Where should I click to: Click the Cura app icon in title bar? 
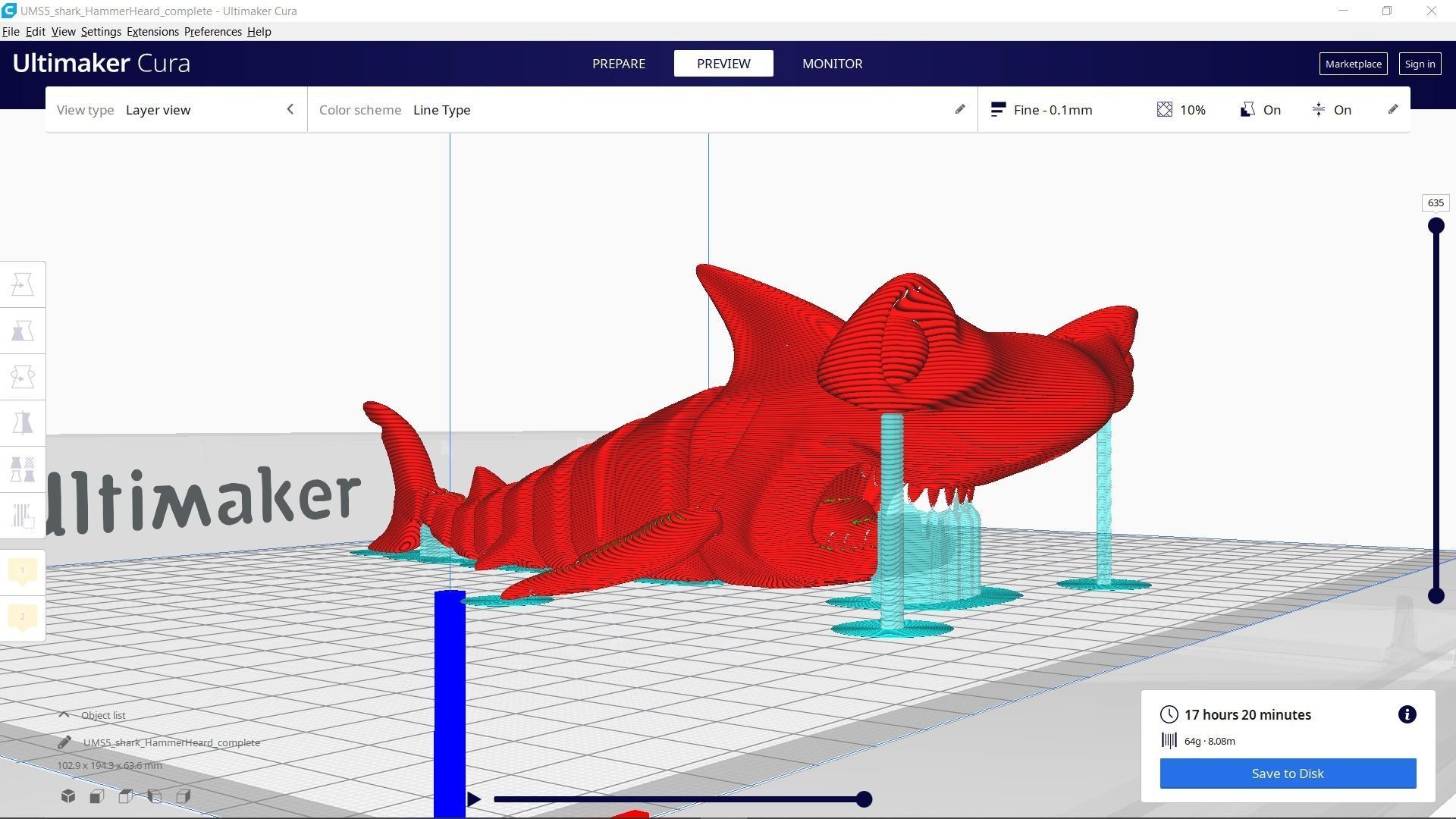(x=9, y=11)
